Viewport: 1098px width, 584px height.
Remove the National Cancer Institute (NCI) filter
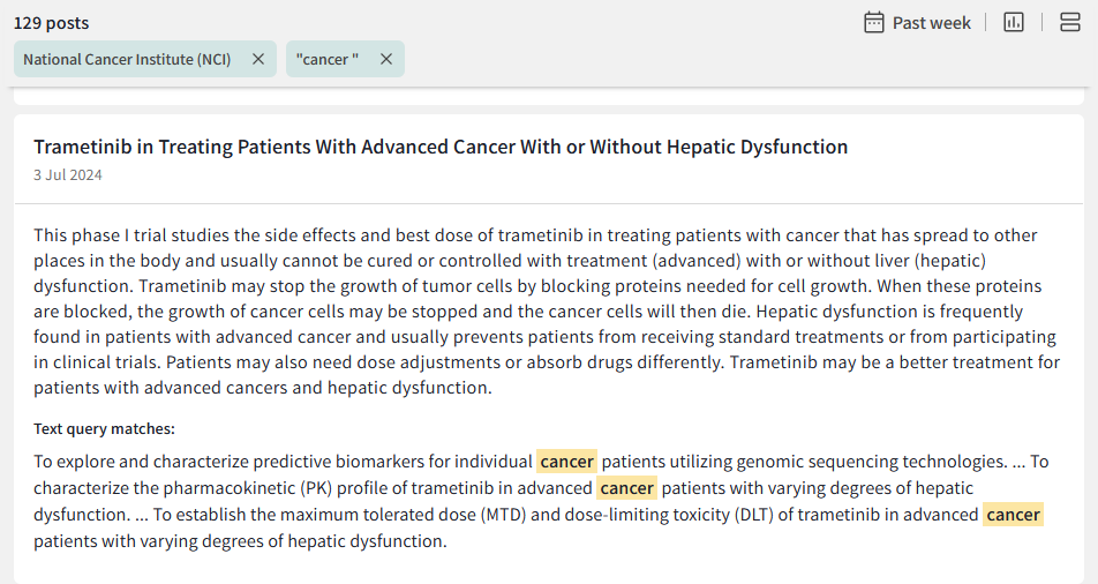point(258,59)
